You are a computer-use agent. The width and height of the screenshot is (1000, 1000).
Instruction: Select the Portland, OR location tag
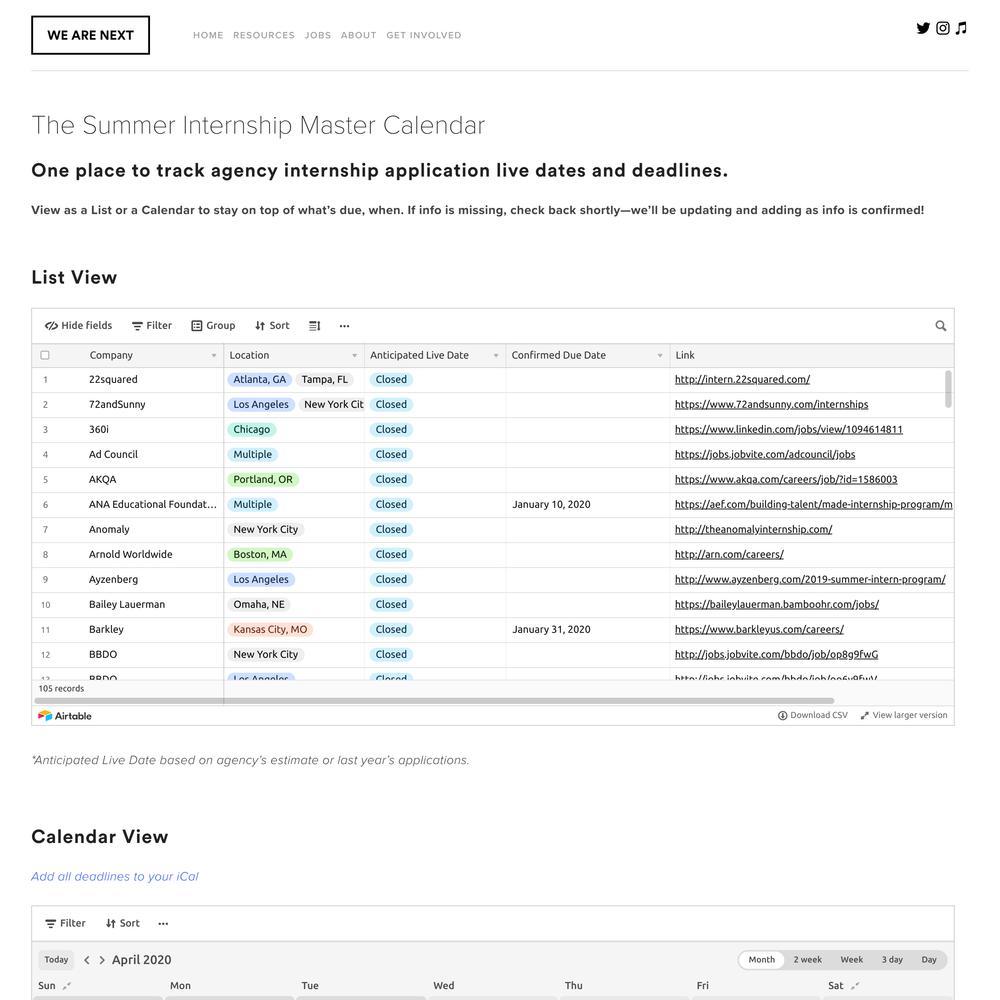263,480
